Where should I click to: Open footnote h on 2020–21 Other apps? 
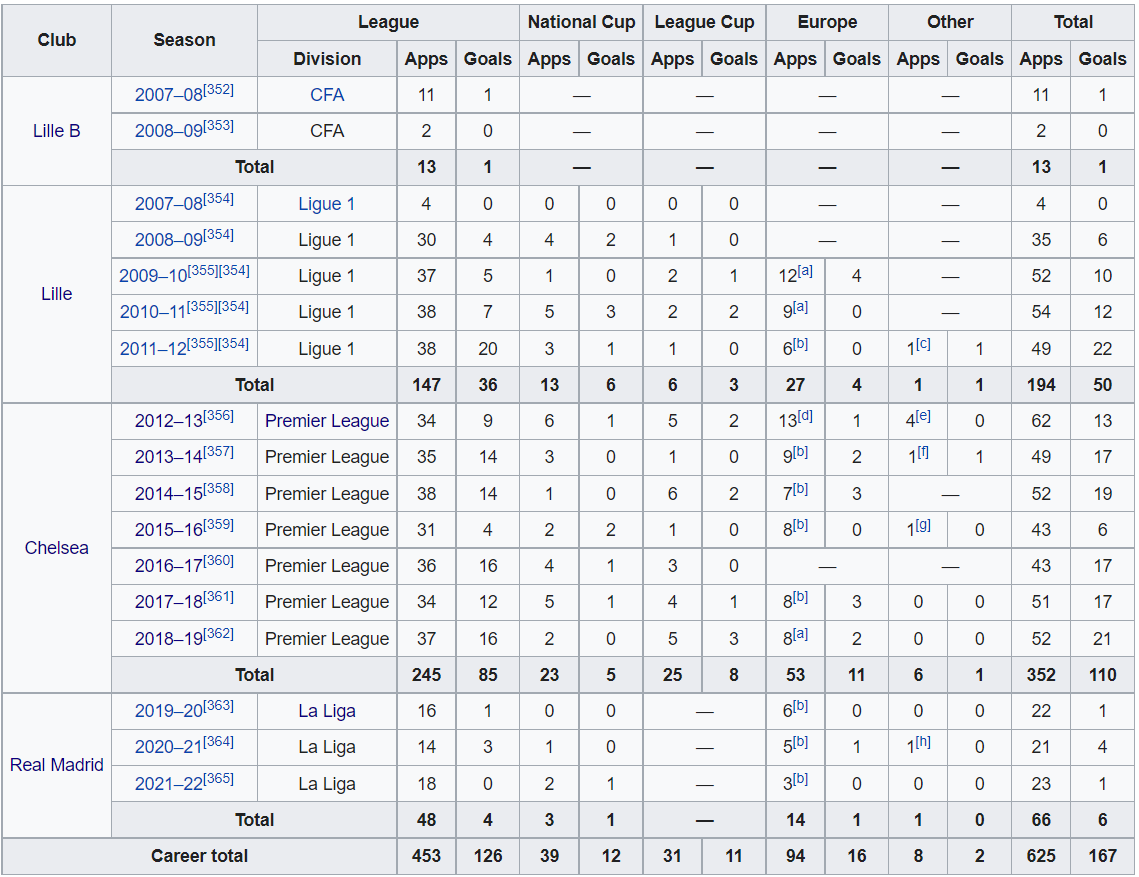click(923, 742)
